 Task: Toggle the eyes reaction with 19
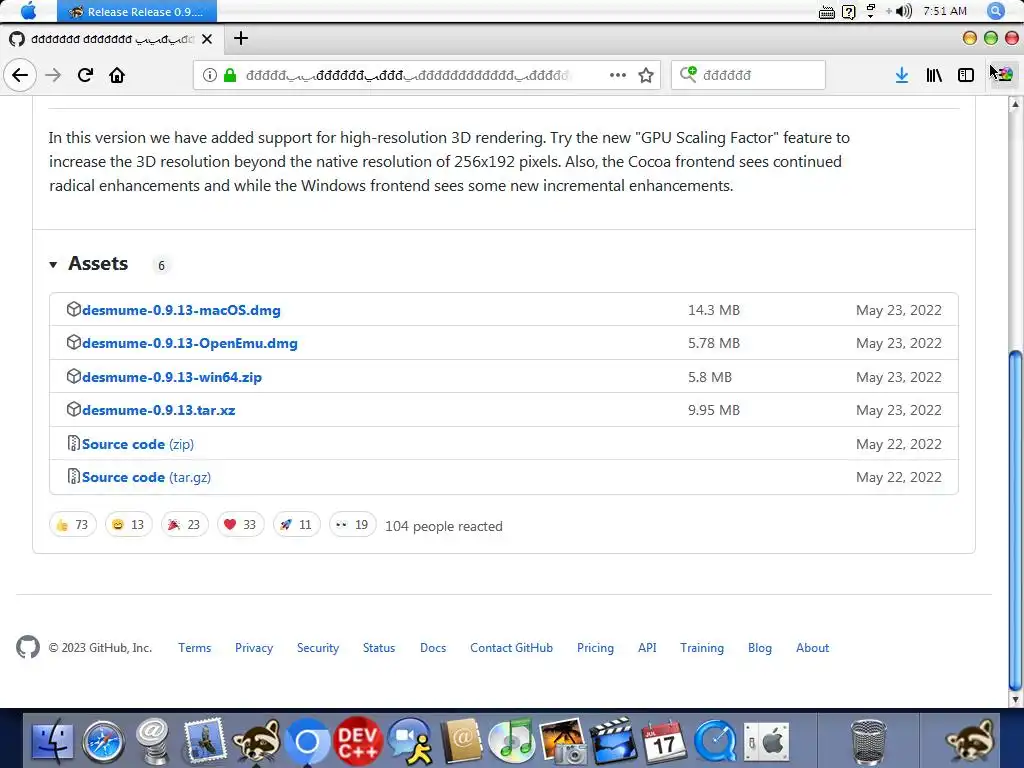353,524
